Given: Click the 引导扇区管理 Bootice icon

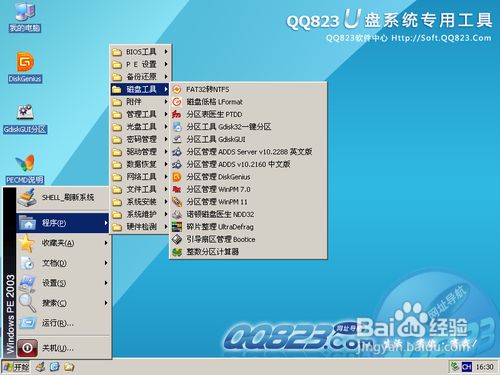Looking at the screenshot, I should point(177,239).
